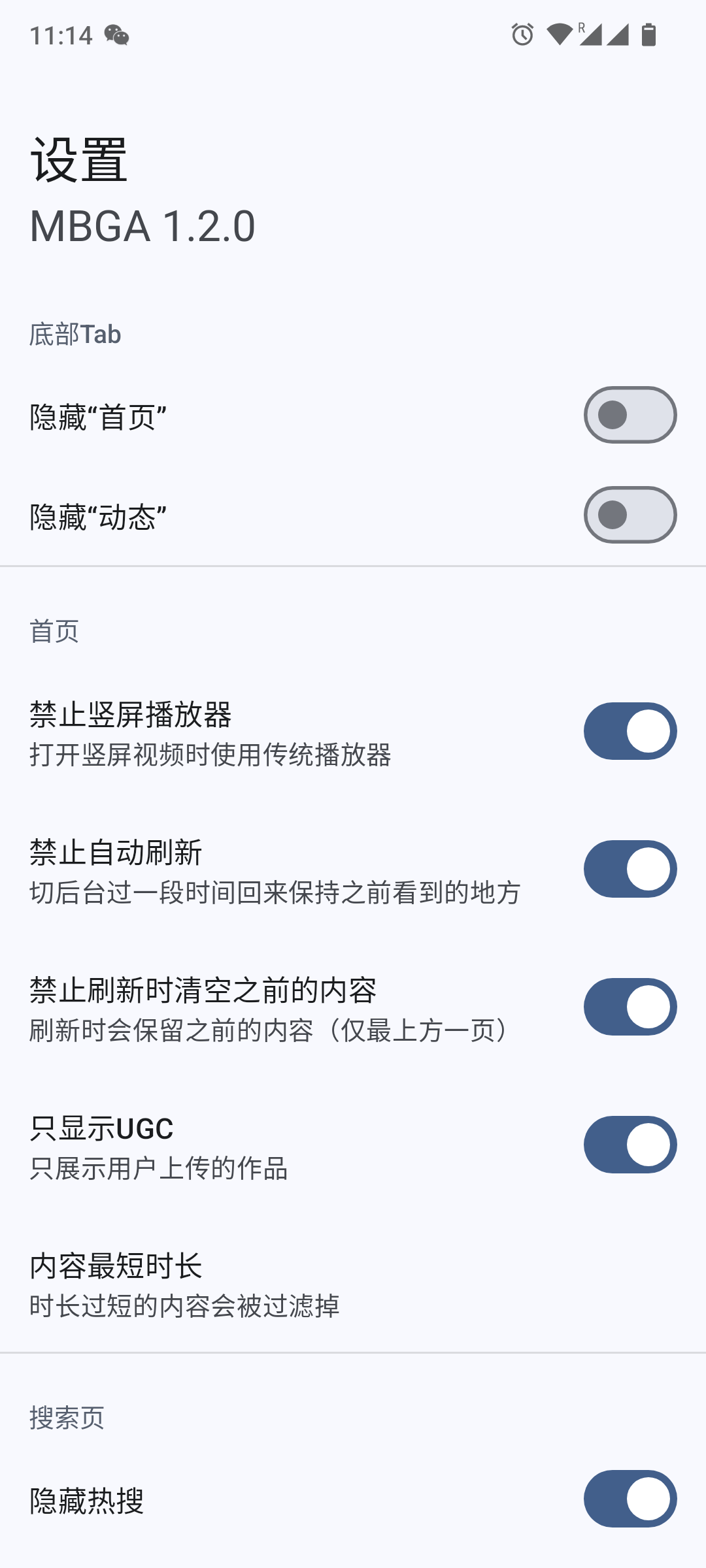The width and height of the screenshot is (706, 1568).
Task: Tap the 禁止竖屏播放器 setting label
Action: (x=131, y=715)
